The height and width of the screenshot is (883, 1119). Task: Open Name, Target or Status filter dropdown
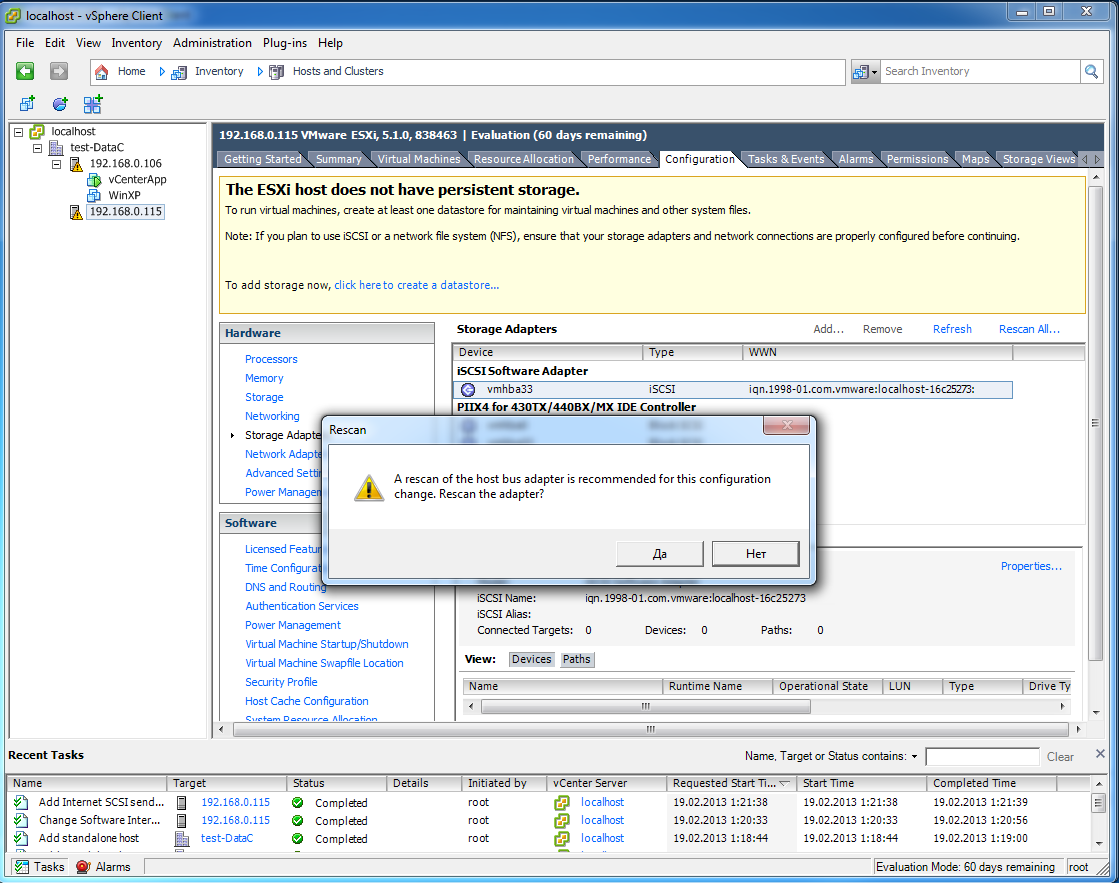(x=914, y=756)
